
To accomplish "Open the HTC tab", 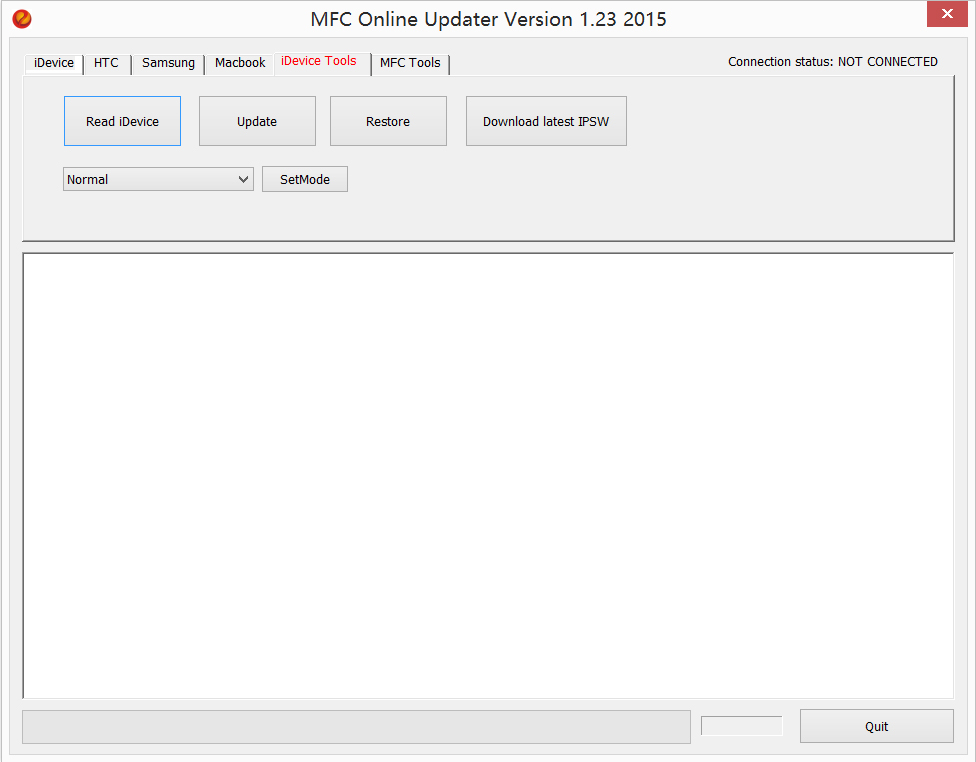I will pyautogui.click(x=106, y=63).
